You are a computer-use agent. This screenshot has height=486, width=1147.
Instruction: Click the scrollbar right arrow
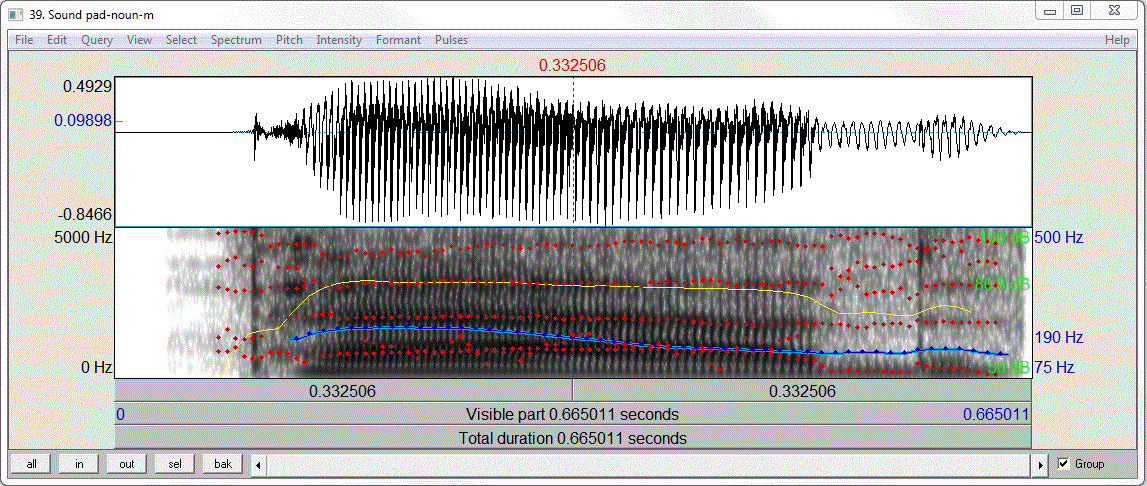(x=1042, y=464)
